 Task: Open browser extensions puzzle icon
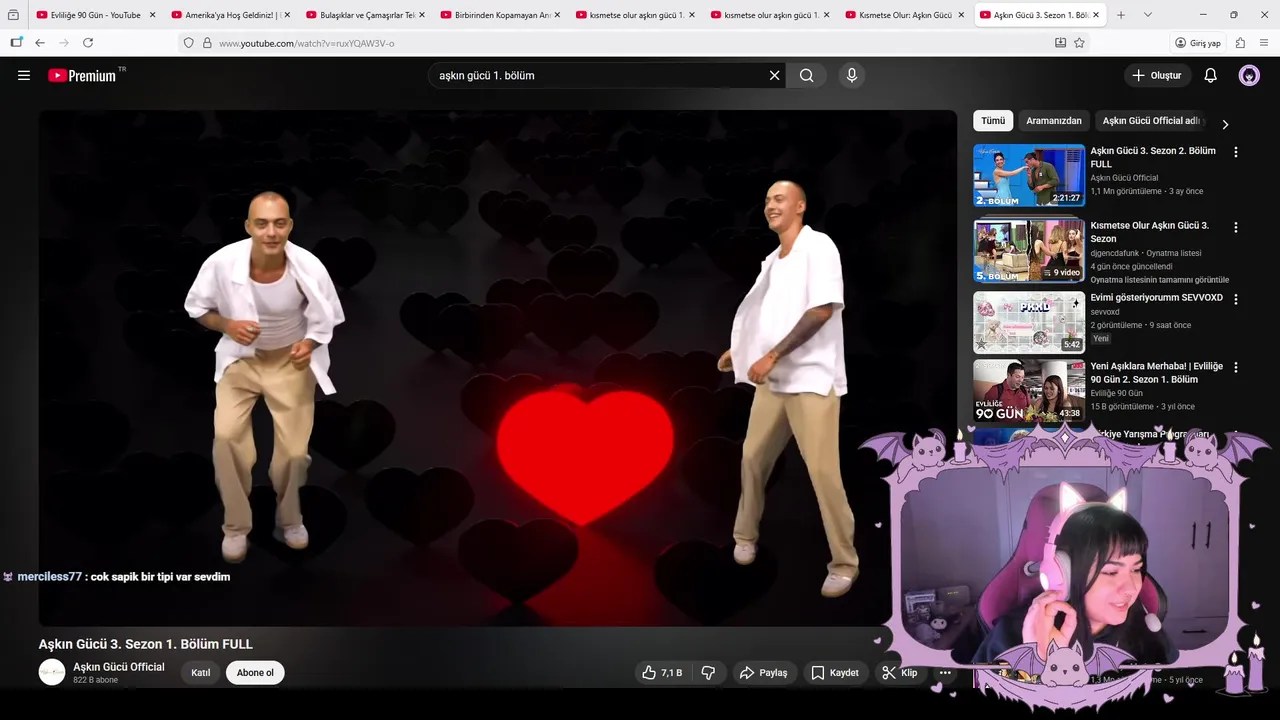(x=1240, y=43)
